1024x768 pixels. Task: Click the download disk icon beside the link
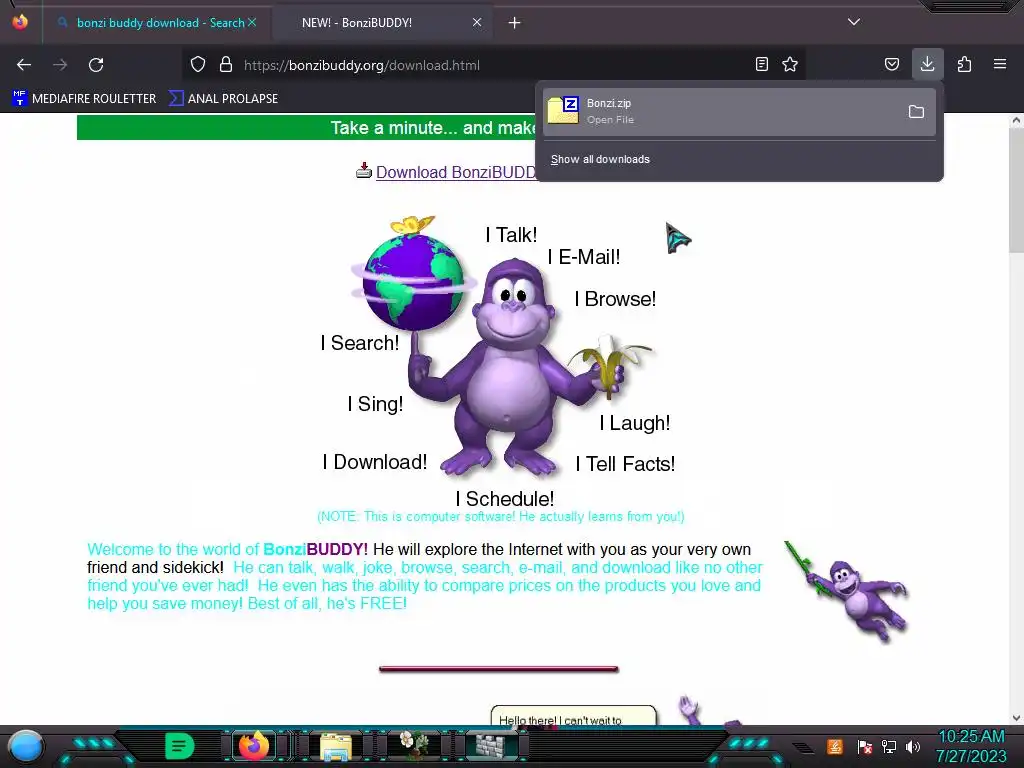[x=364, y=171]
